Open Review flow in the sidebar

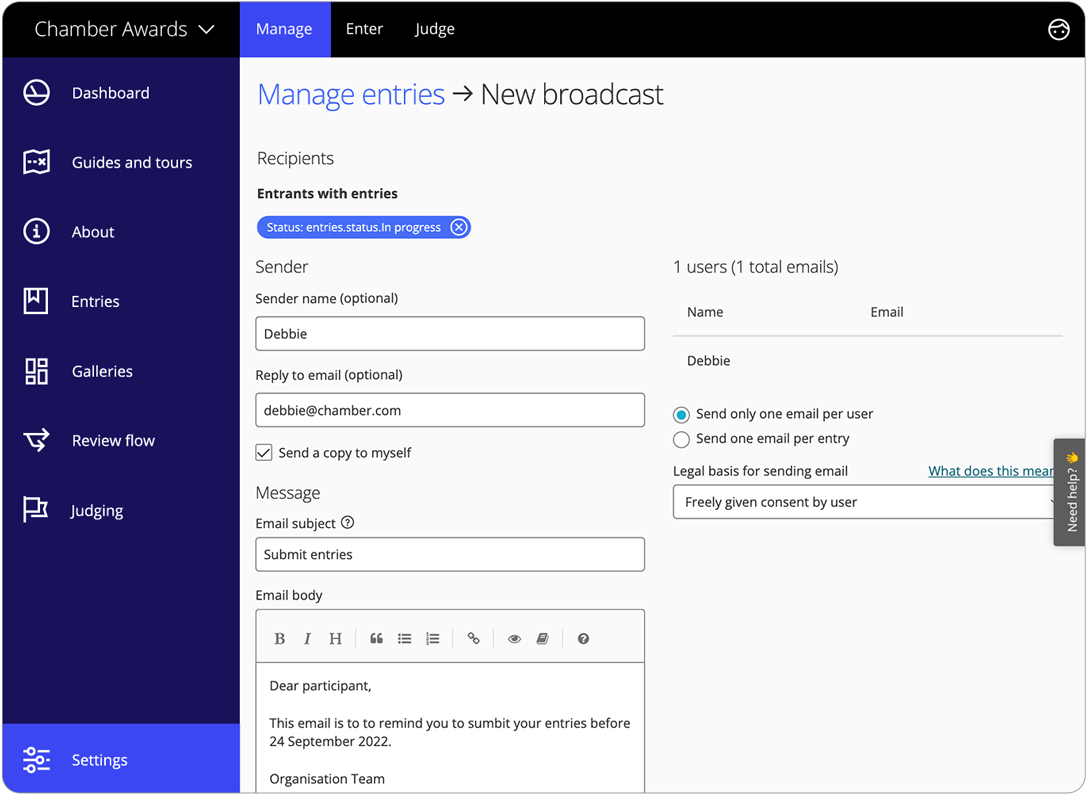tap(113, 441)
